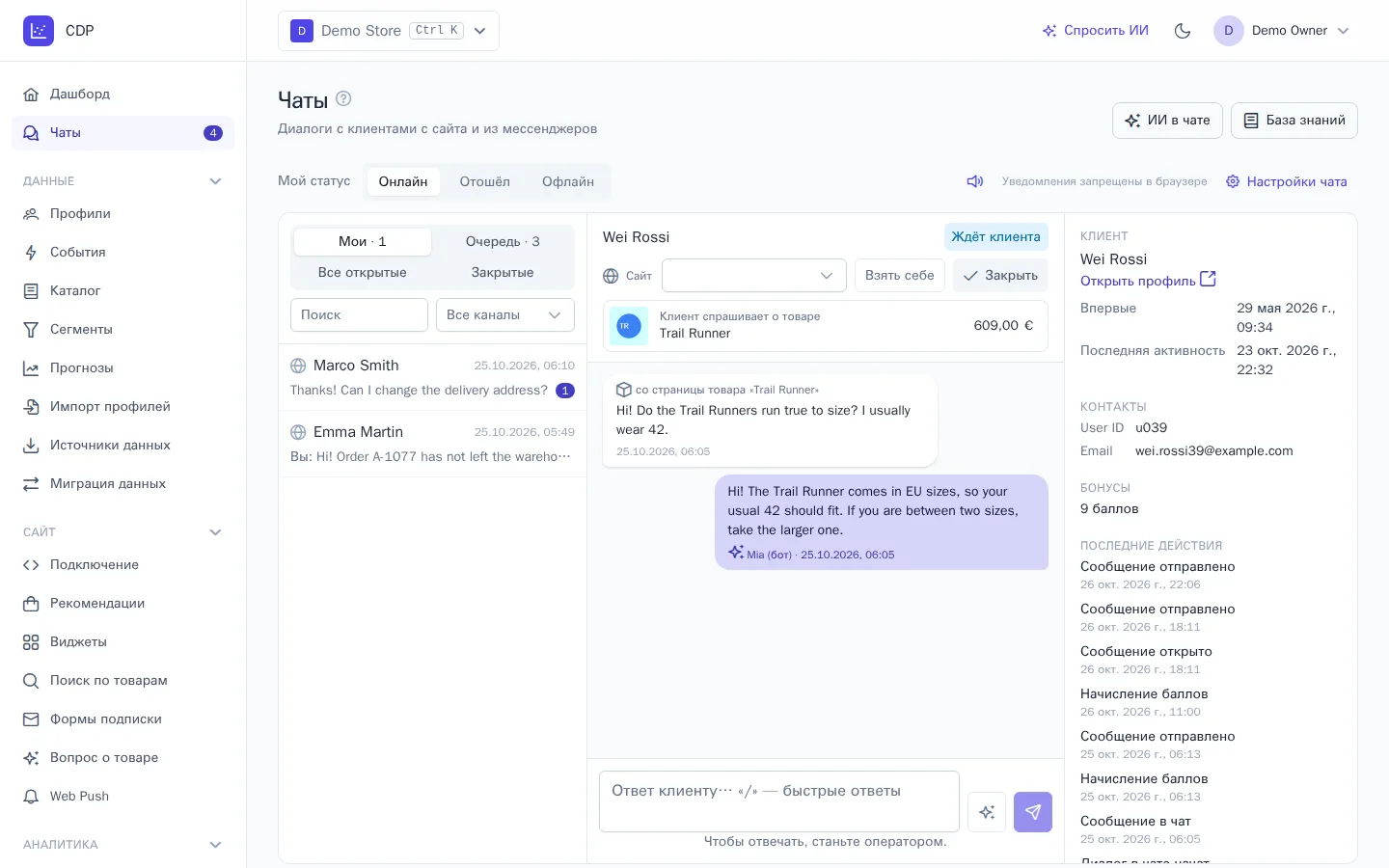Viewport: 1389px width, 868px height.
Task: Open the operator assignment dropdown in chat header
Action: click(754, 275)
